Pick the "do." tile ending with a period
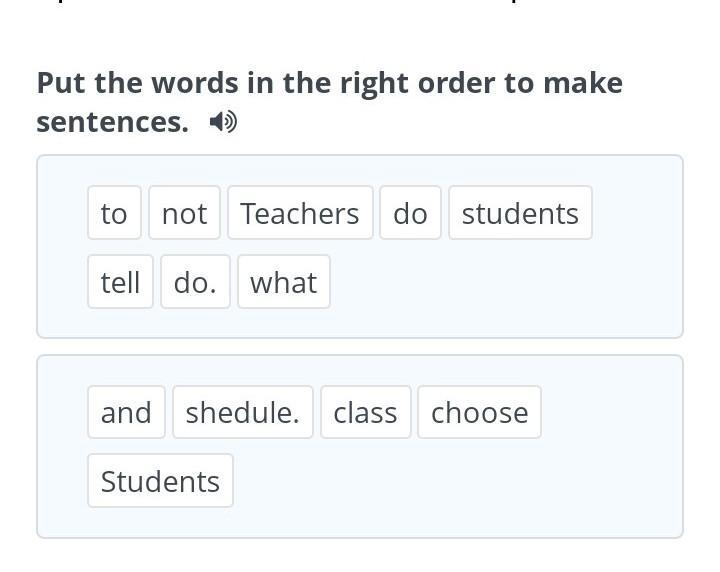720x572 pixels. 195,282
